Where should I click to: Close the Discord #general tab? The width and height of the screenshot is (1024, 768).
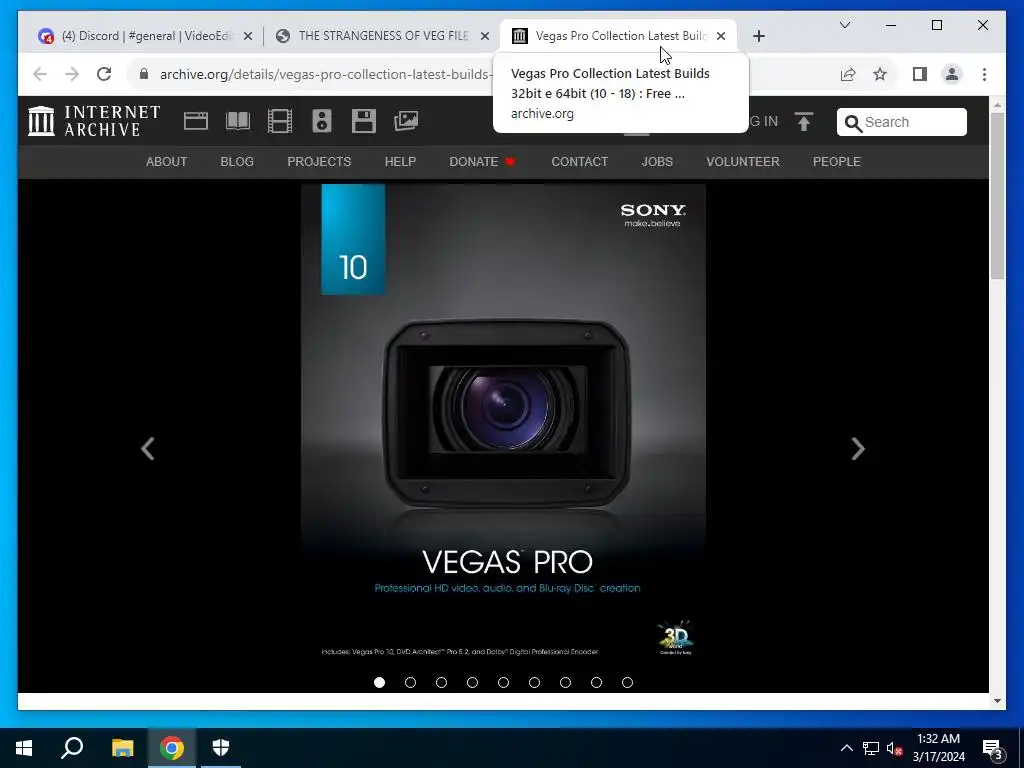[x=248, y=36]
